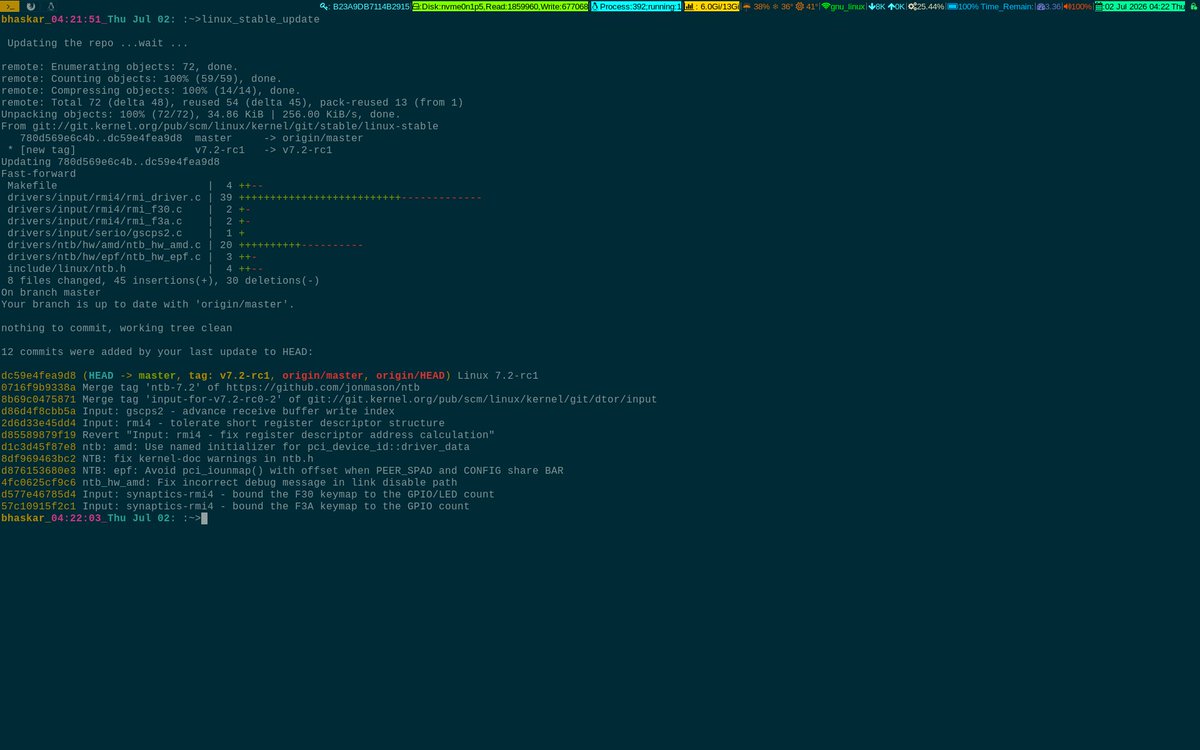The image size is (1200, 750).
Task: Click the 38% status indicator
Action: coord(756,7)
